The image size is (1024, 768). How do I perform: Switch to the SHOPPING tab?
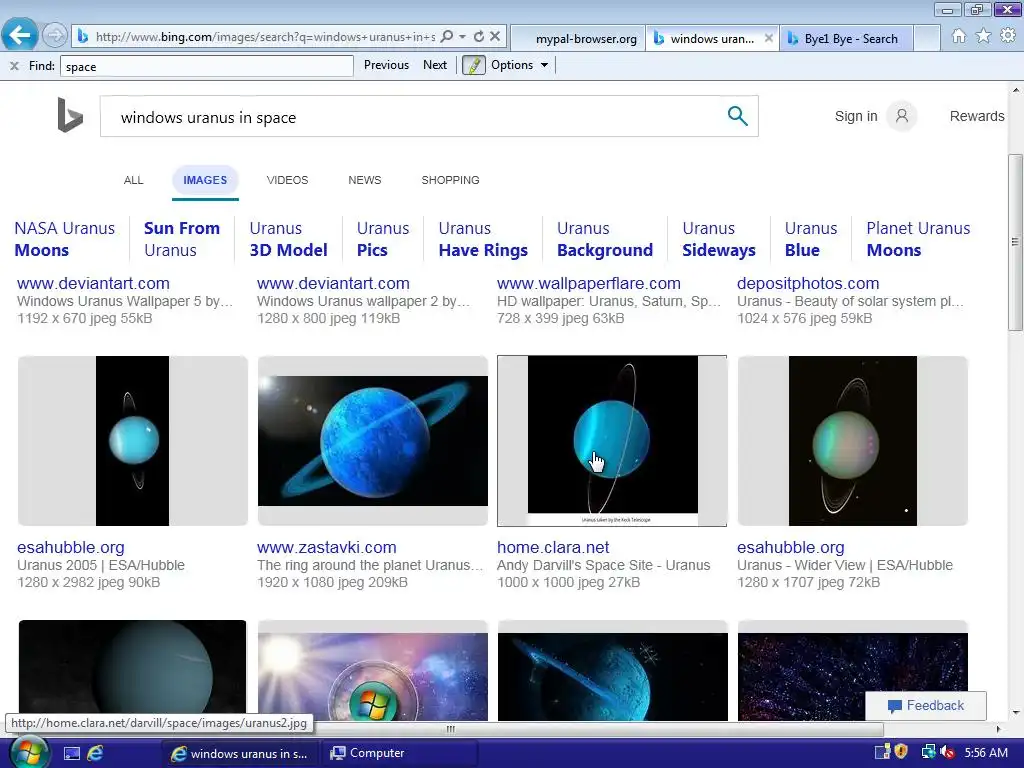pos(450,180)
